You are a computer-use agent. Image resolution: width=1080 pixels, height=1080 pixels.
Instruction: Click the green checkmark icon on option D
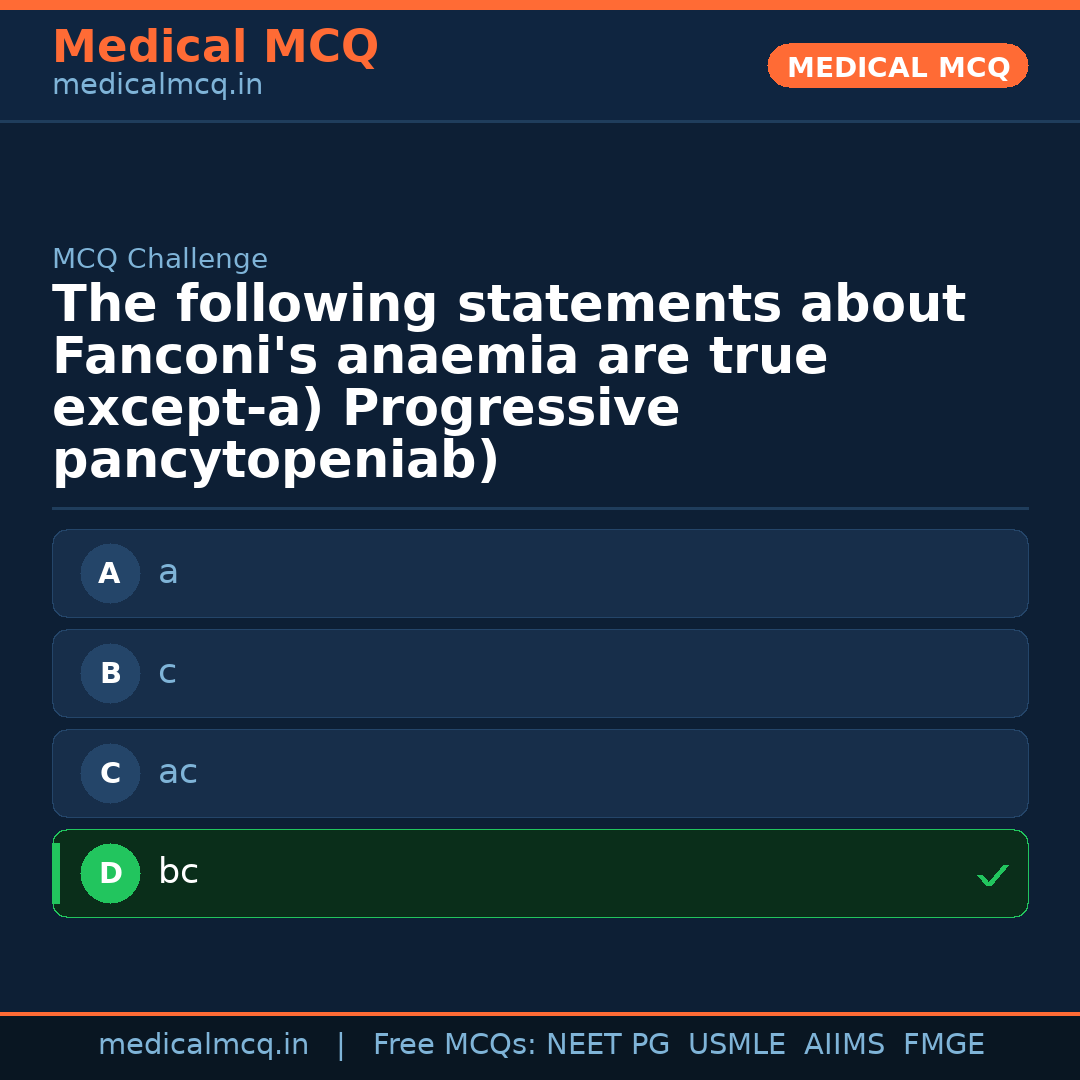[992, 875]
